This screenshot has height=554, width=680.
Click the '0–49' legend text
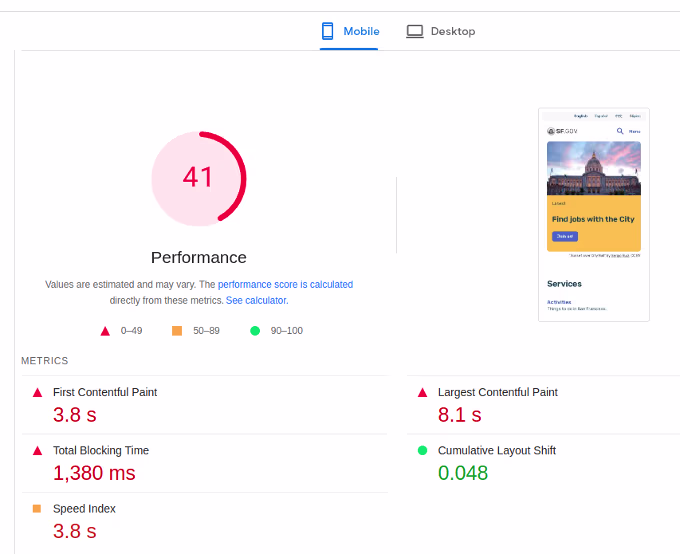tap(131, 331)
